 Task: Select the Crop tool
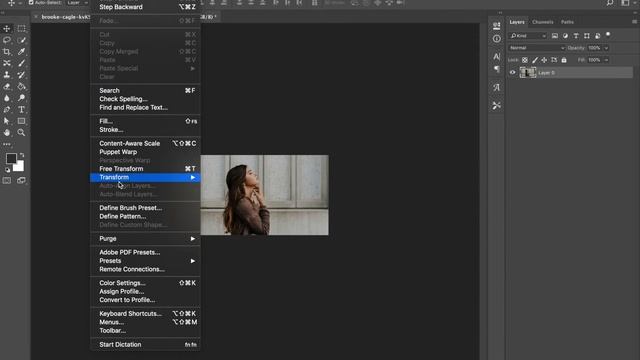[x=7, y=51]
